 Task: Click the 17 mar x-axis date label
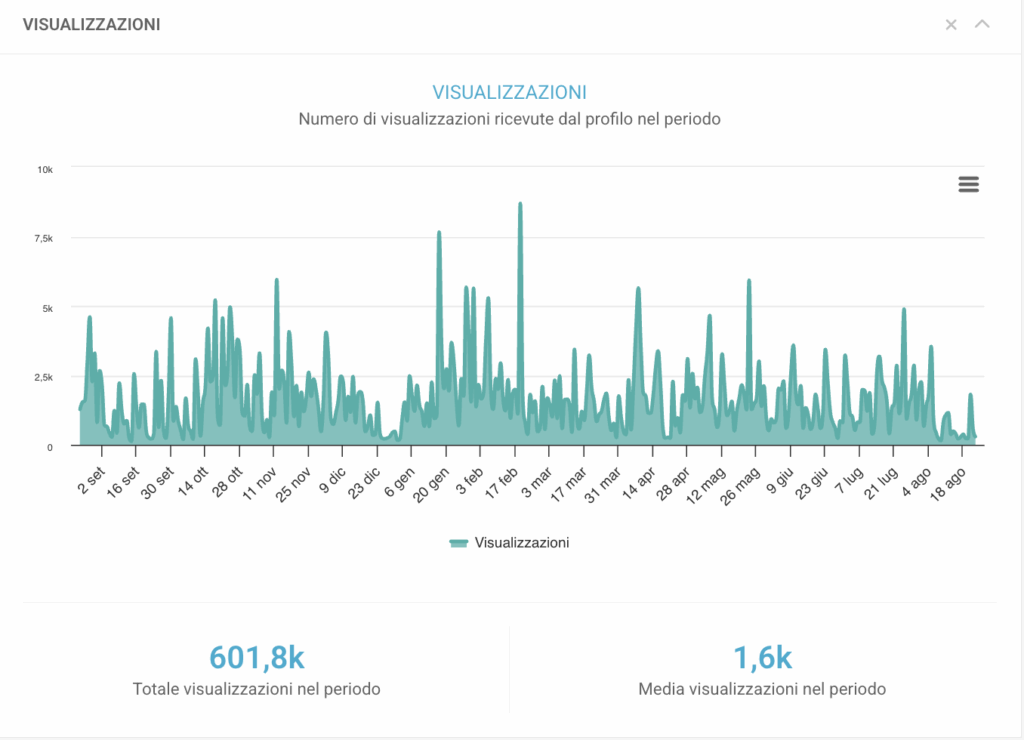[x=569, y=485]
